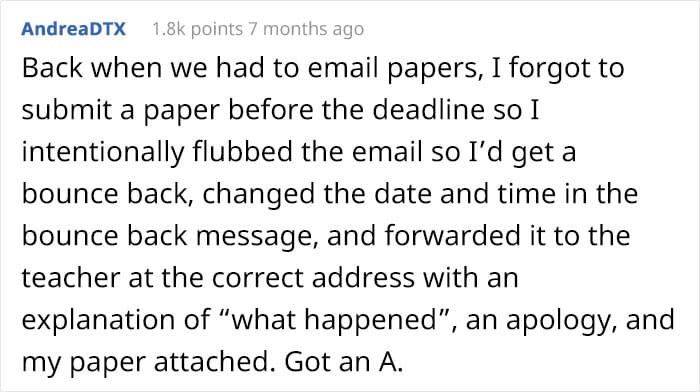Click the phrase "my paper attached"
The width and height of the screenshot is (700, 392).
[148, 362]
